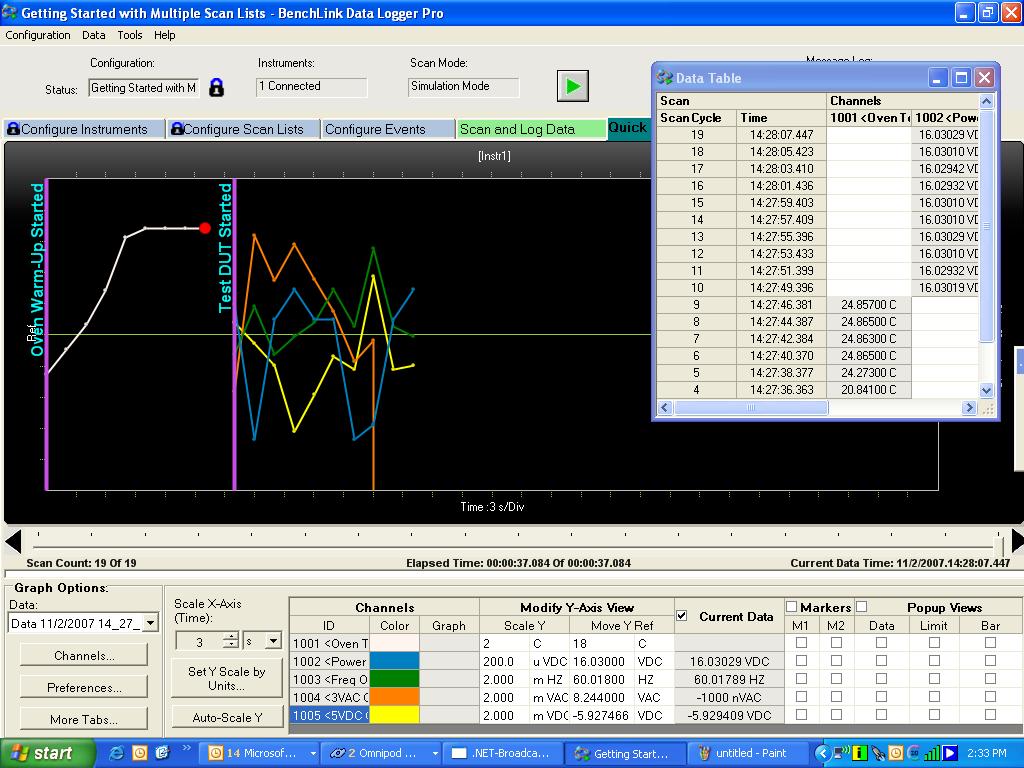The height and width of the screenshot is (768, 1024).
Task: Toggle the Current Data checkbox
Action: tap(682, 616)
